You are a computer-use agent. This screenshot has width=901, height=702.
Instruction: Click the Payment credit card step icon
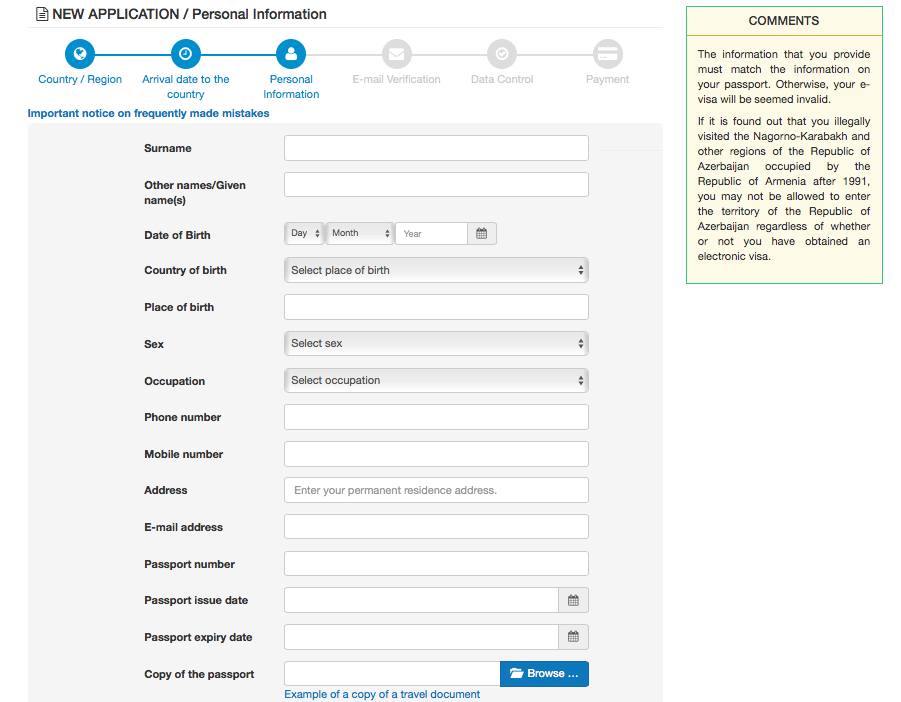click(x=607, y=54)
